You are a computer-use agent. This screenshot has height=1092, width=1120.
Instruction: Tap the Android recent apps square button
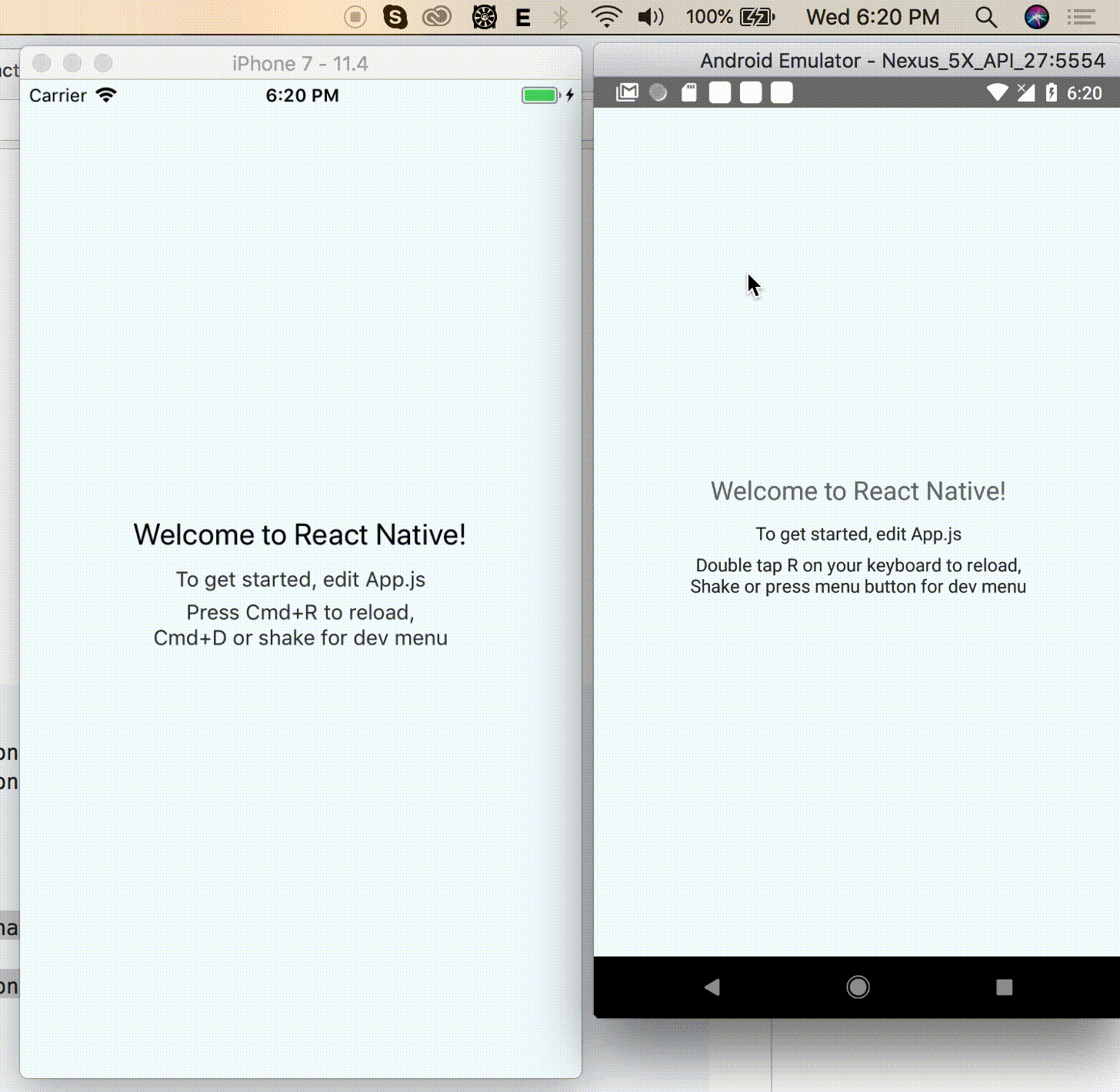(1004, 987)
